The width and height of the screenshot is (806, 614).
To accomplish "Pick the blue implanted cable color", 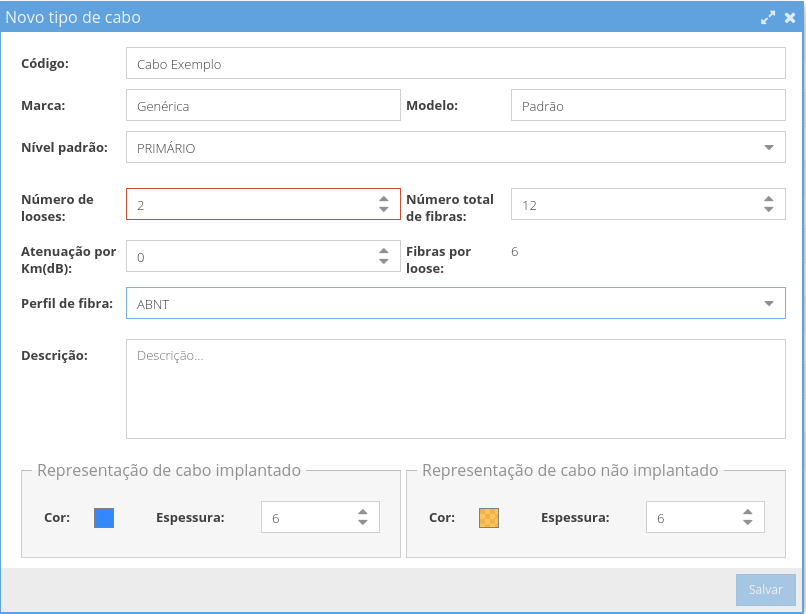I will click(x=104, y=518).
